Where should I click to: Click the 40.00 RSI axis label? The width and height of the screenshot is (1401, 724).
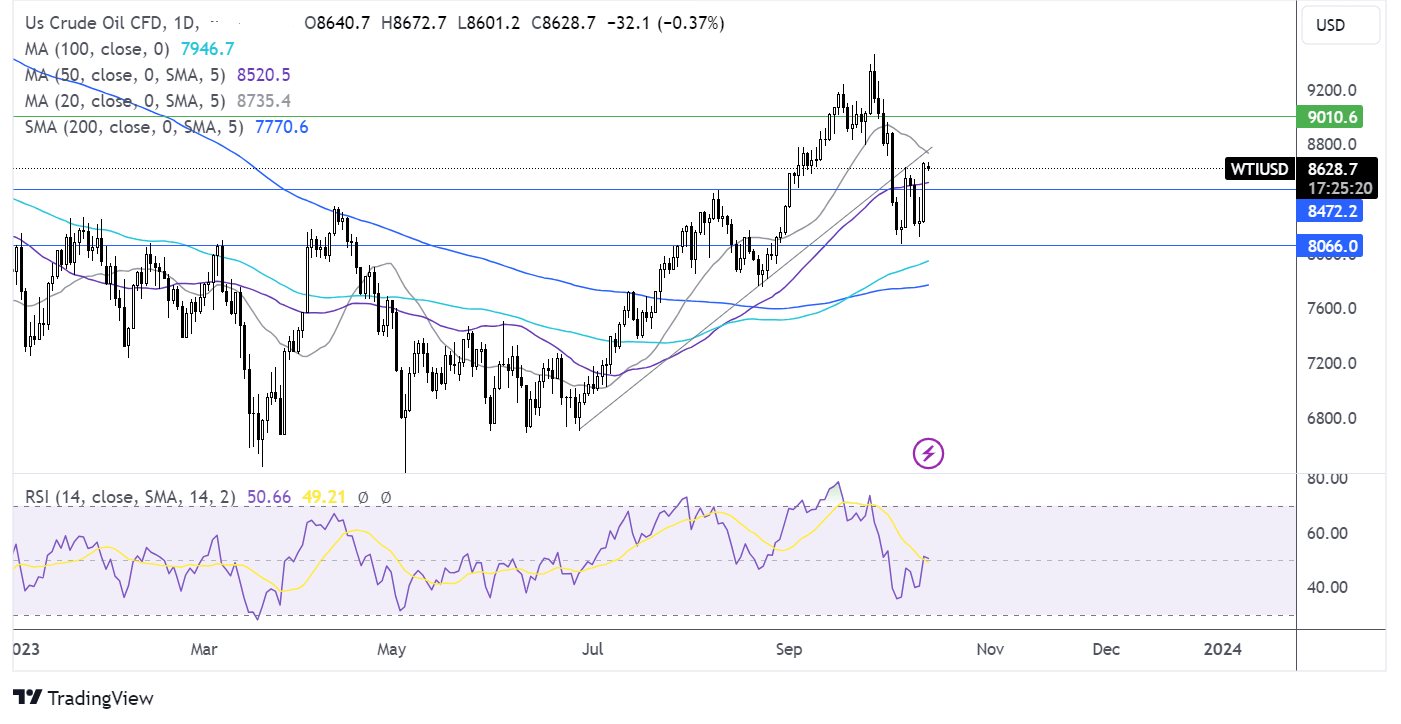click(1328, 587)
